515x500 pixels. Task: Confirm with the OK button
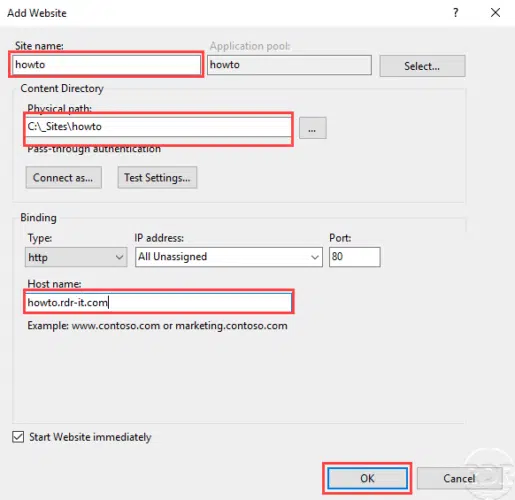[x=367, y=478]
